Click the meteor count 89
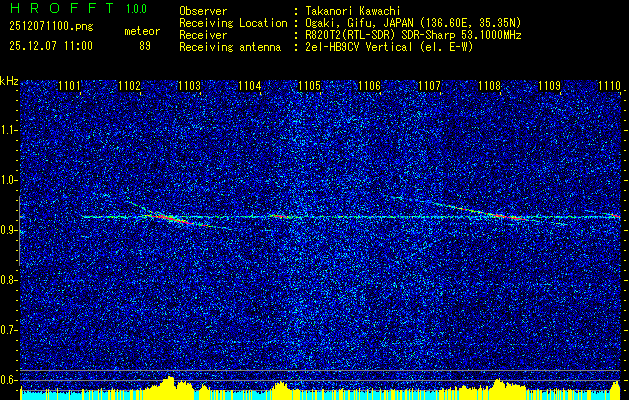The width and height of the screenshot is (629, 400). click(145, 46)
